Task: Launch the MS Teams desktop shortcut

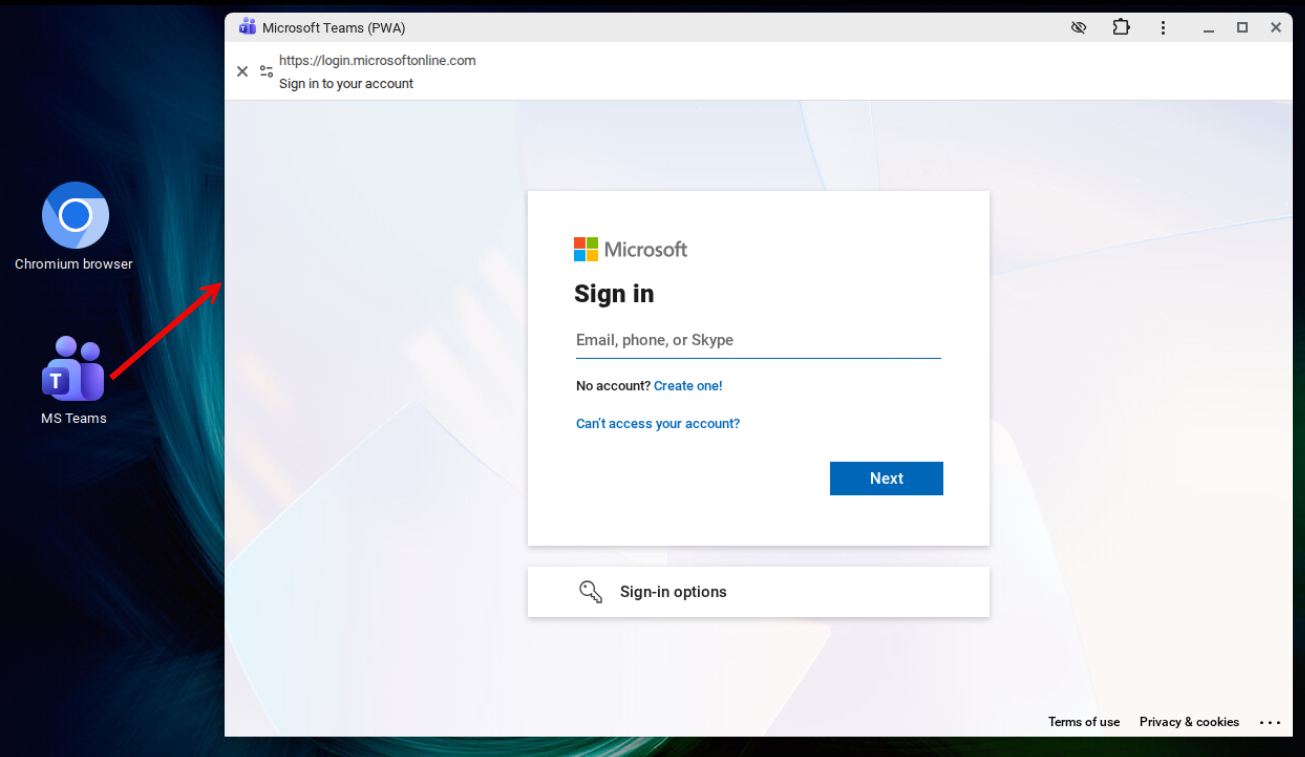Action: click(x=73, y=380)
